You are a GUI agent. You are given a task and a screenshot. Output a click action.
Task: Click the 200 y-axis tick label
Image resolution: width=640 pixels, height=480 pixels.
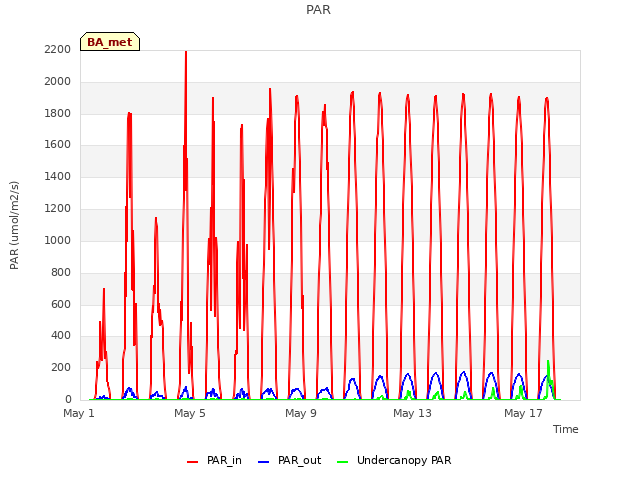click(61, 367)
